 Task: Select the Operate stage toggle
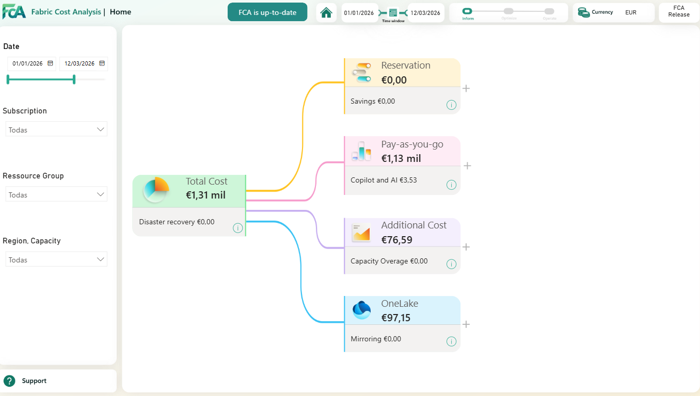[x=550, y=11]
